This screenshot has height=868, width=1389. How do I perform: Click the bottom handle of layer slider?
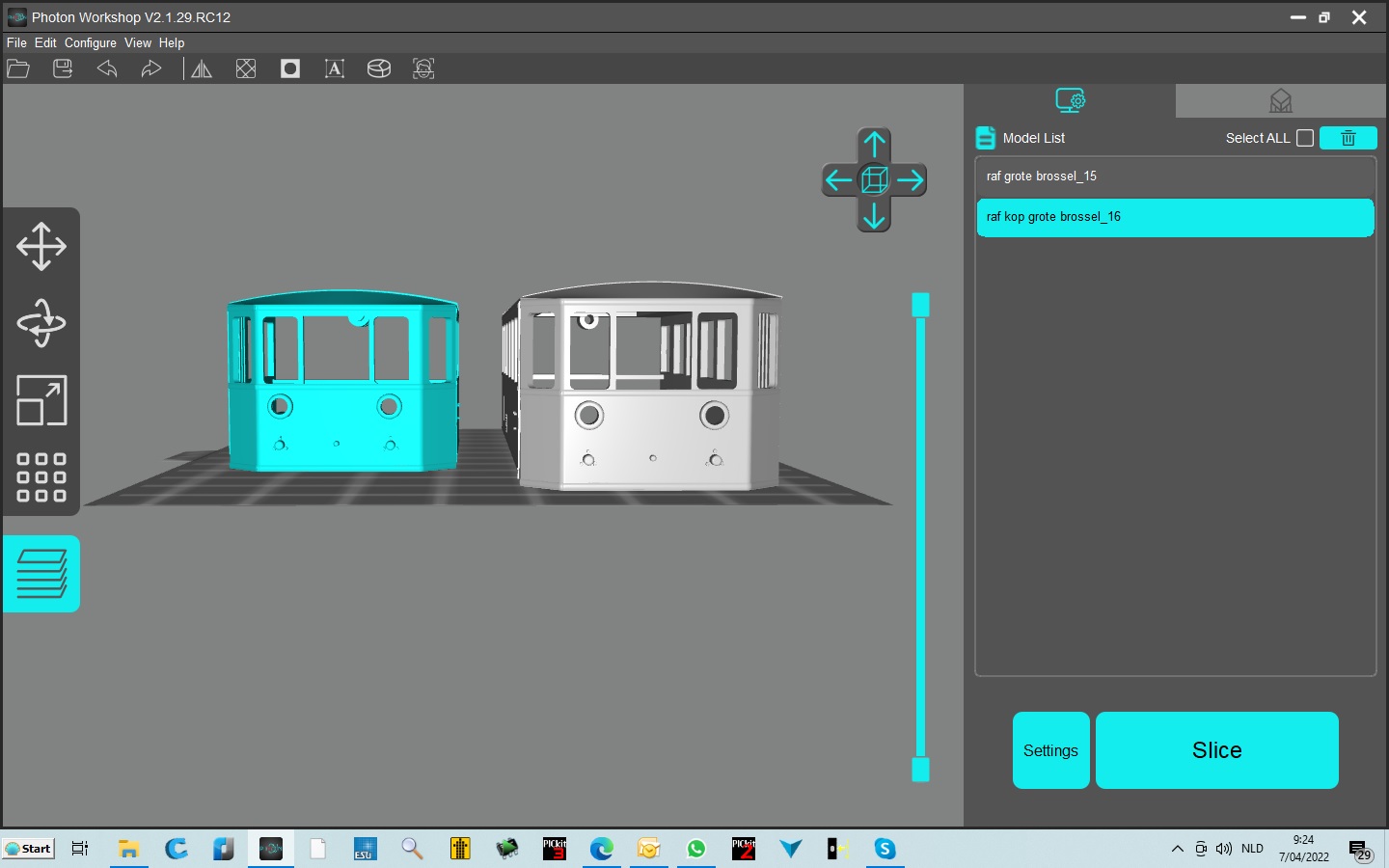click(921, 770)
